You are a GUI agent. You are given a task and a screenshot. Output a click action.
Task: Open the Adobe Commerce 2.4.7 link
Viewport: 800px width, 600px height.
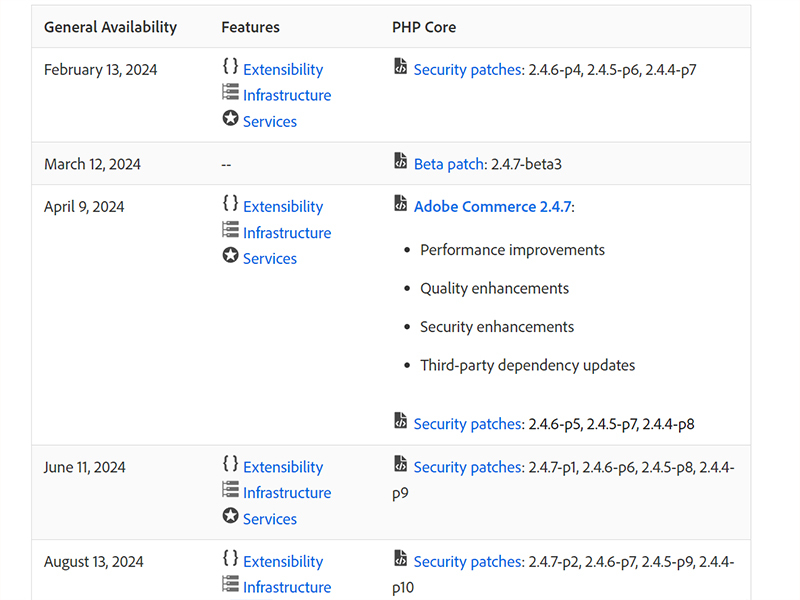pos(492,206)
